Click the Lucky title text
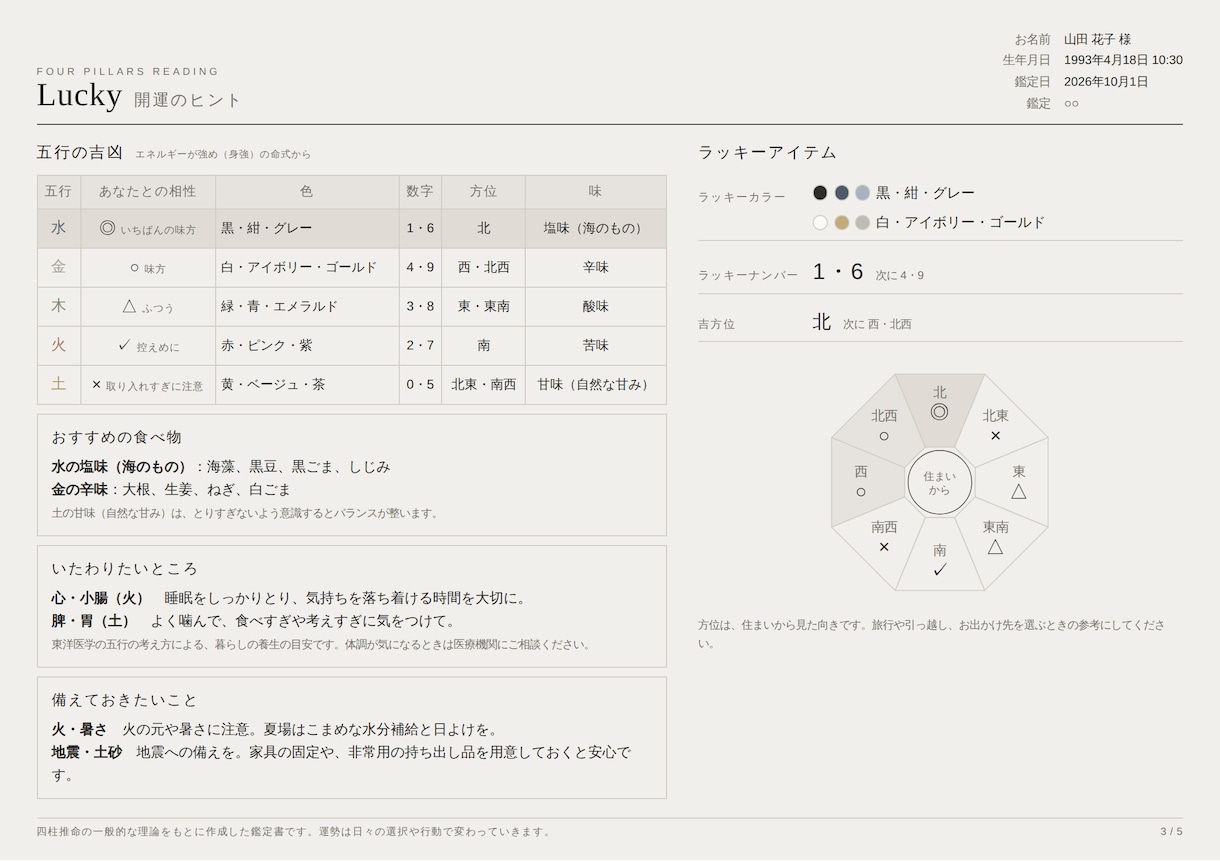 [x=79, y=95]
